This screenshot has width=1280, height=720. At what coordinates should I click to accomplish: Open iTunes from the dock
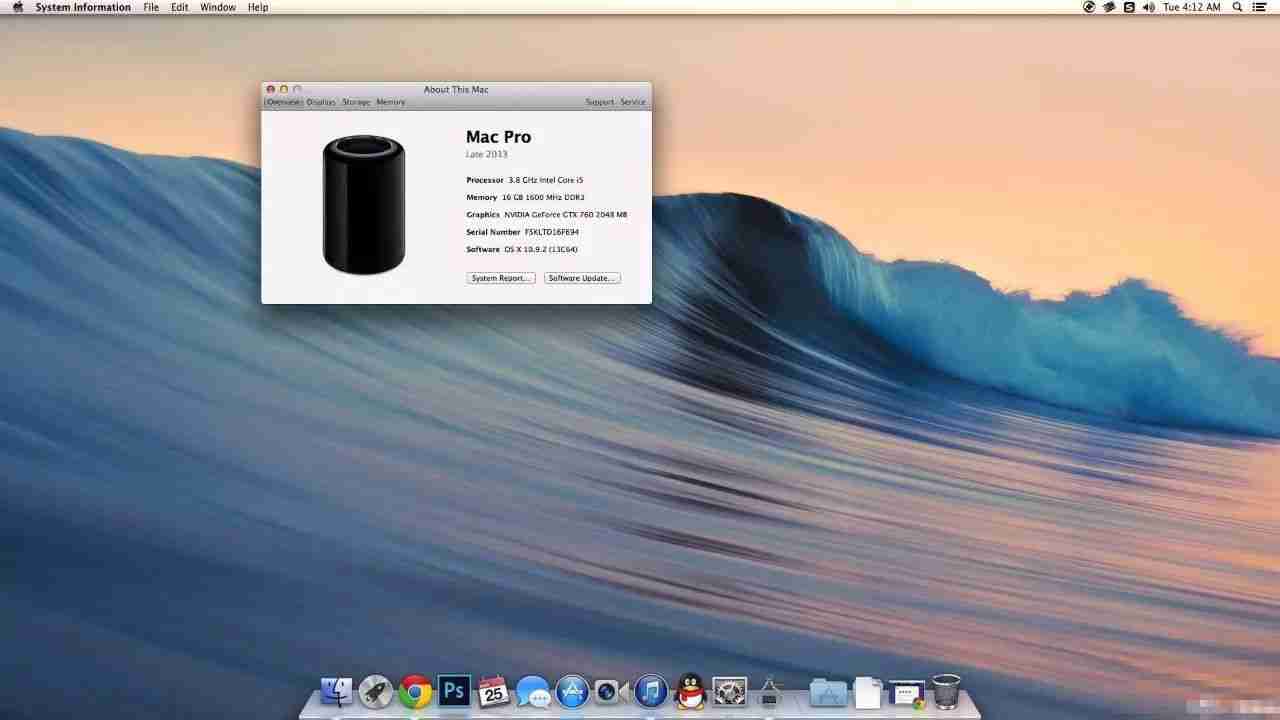tap(651, 691)
